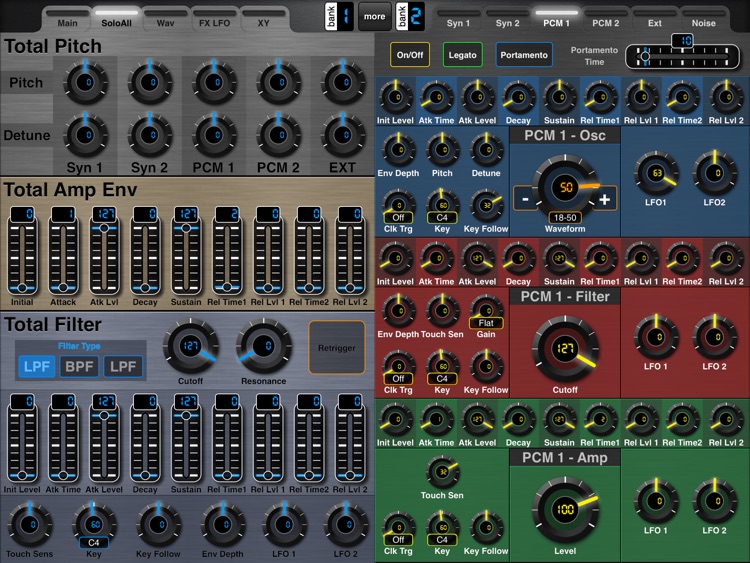Image resolution: width=750 pixels, height=563 pixels.
Task: Switch to the Main tab
Action: coord(67,19)
